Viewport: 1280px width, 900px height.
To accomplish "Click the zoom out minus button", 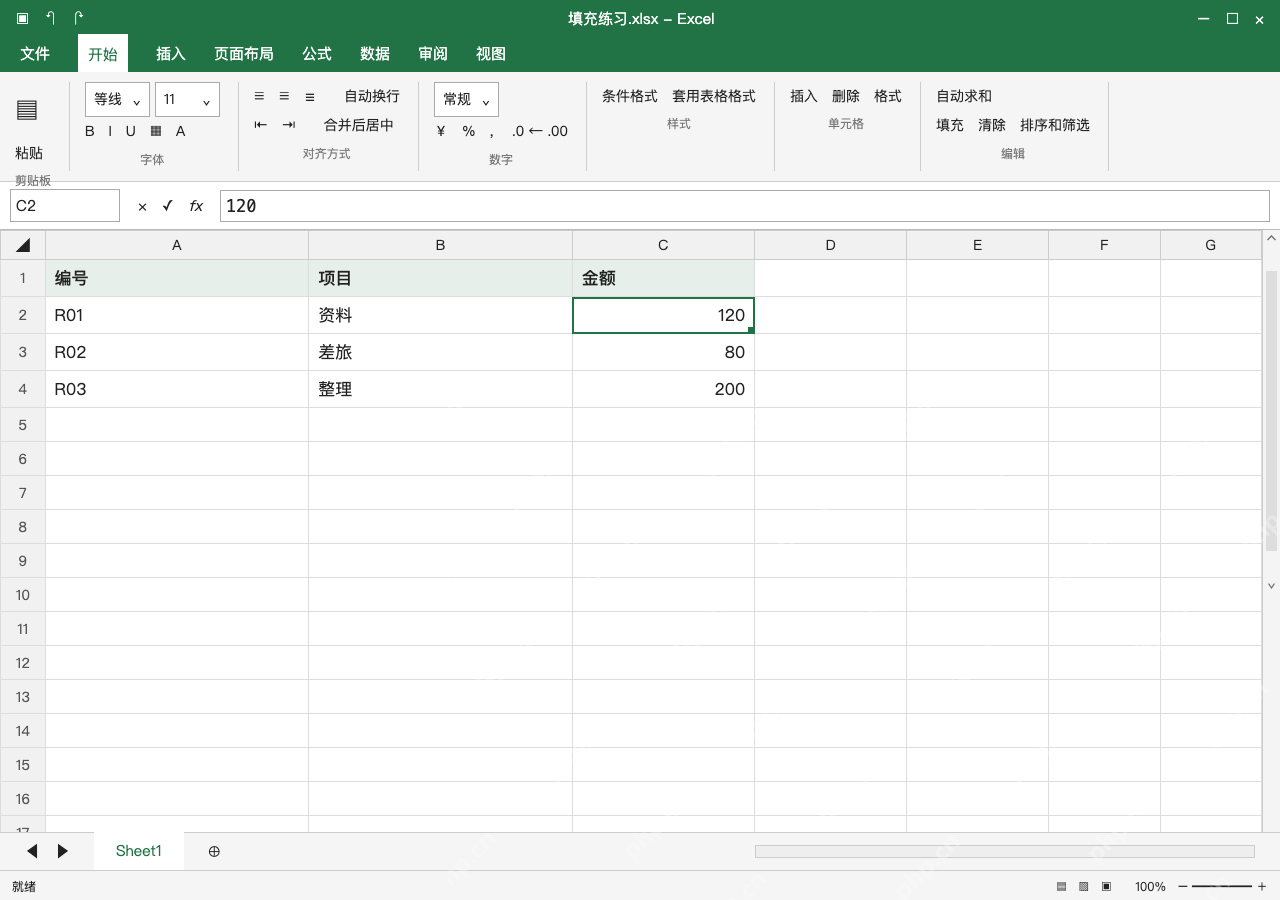I will tap(1183, 886).
